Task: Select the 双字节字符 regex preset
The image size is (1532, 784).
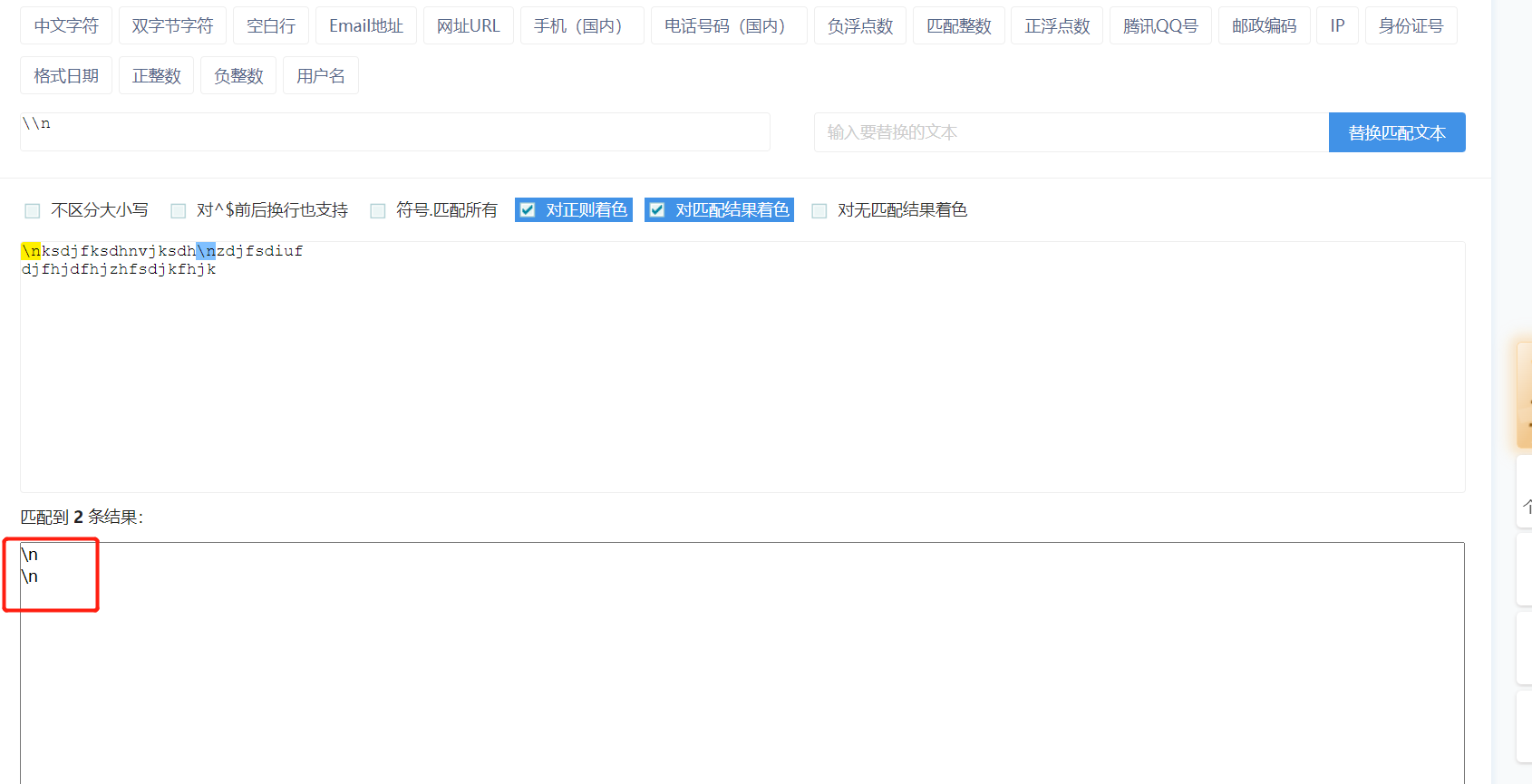Action: [x=172, y=25]
